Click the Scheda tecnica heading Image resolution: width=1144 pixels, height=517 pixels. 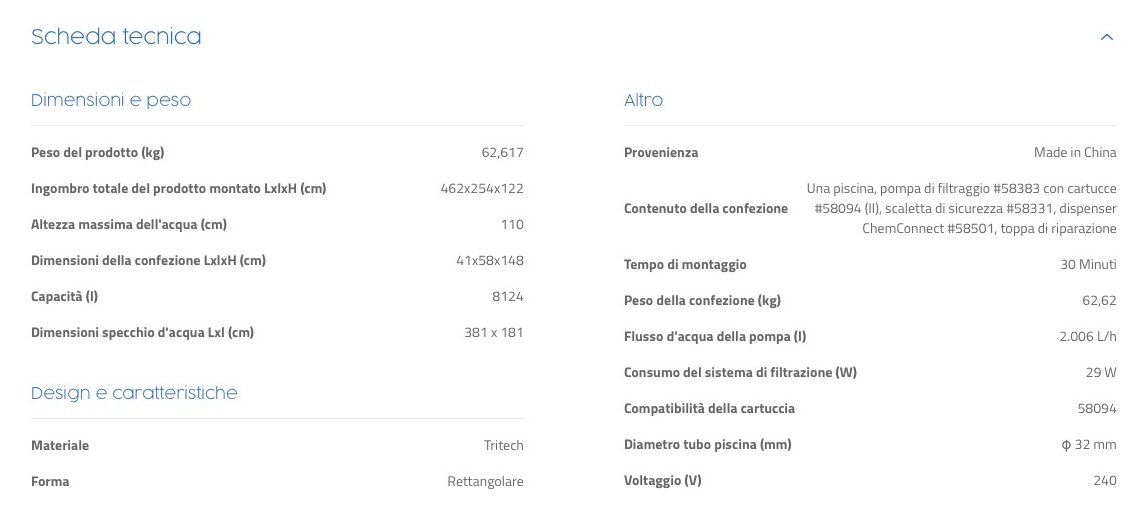[x=116, y=37]
